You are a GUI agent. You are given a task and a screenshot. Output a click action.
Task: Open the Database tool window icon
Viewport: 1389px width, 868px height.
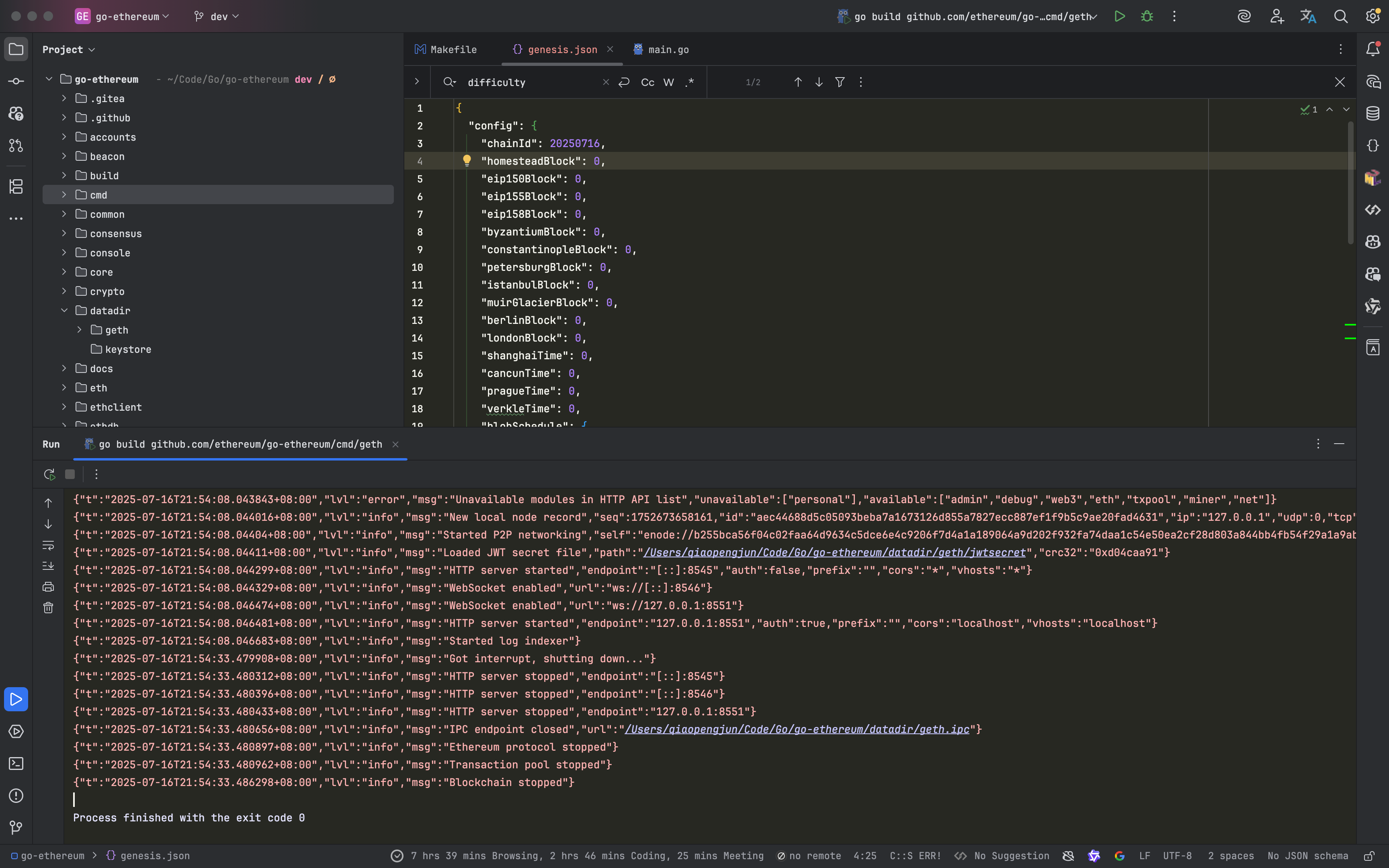click(x=1373, y=114)
